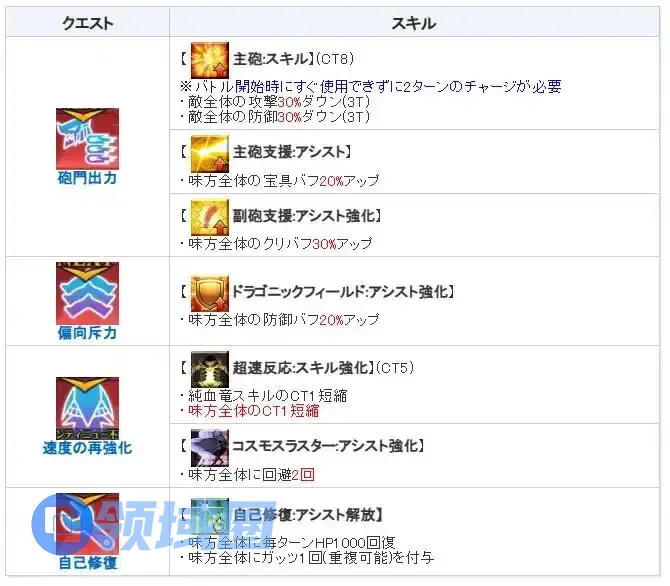Click the red 味方全体のCT1短縮 text
The height and width of the screenshot is (586, 670).
click(x=254, y=411)
